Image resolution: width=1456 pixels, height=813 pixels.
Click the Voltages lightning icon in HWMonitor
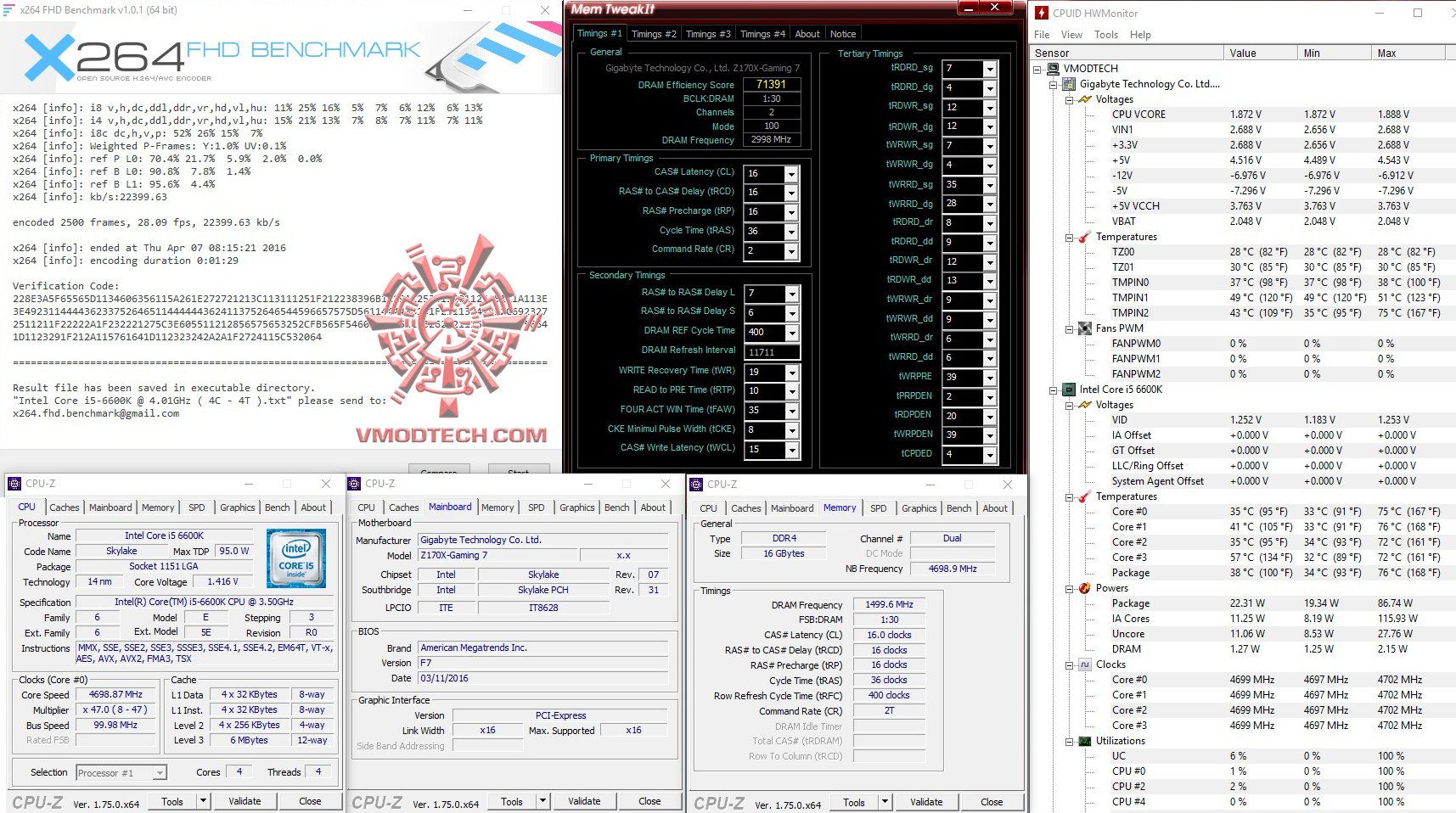(x=1084, y=99)
